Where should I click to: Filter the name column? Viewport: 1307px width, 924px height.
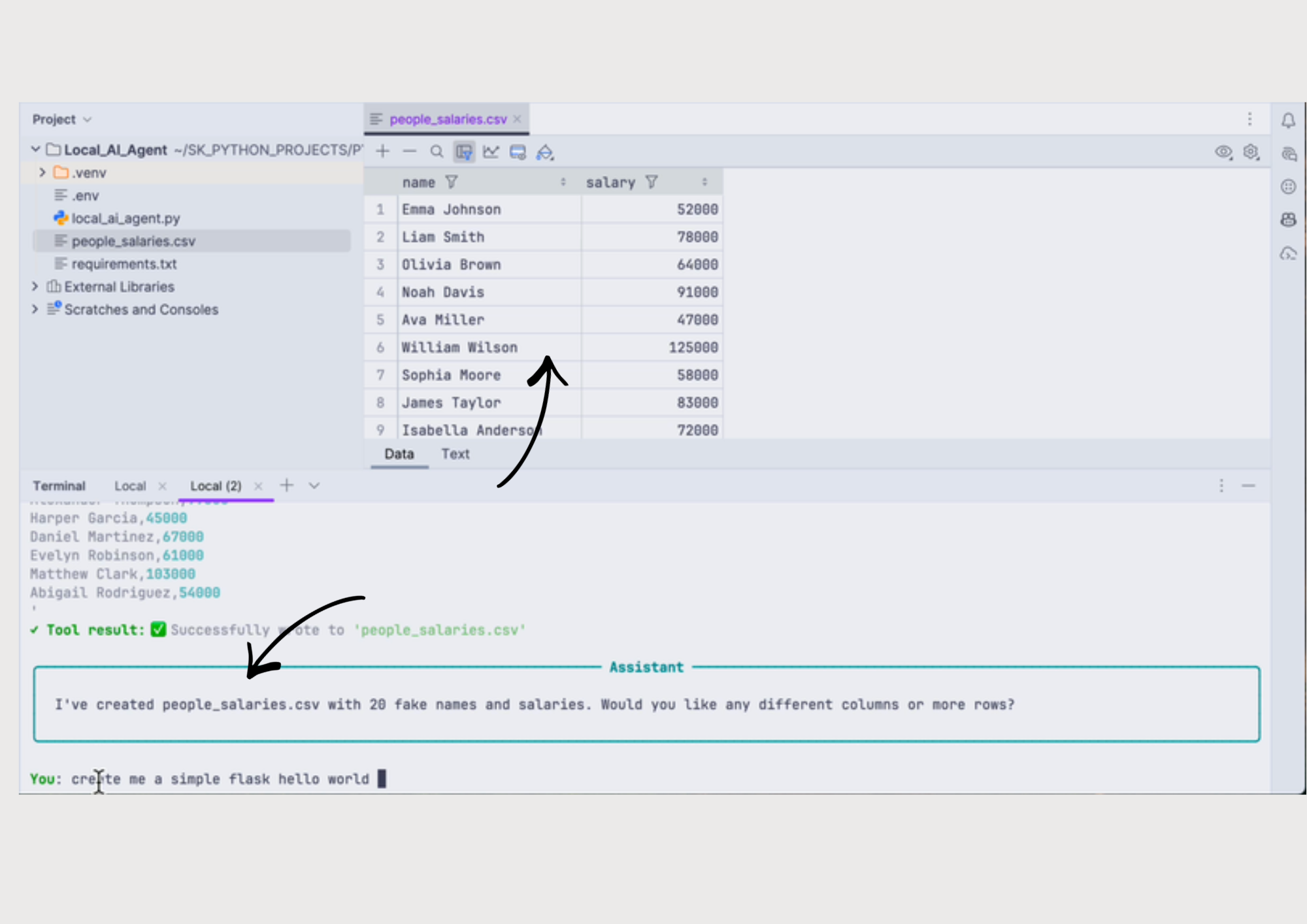tap(452, 182)
